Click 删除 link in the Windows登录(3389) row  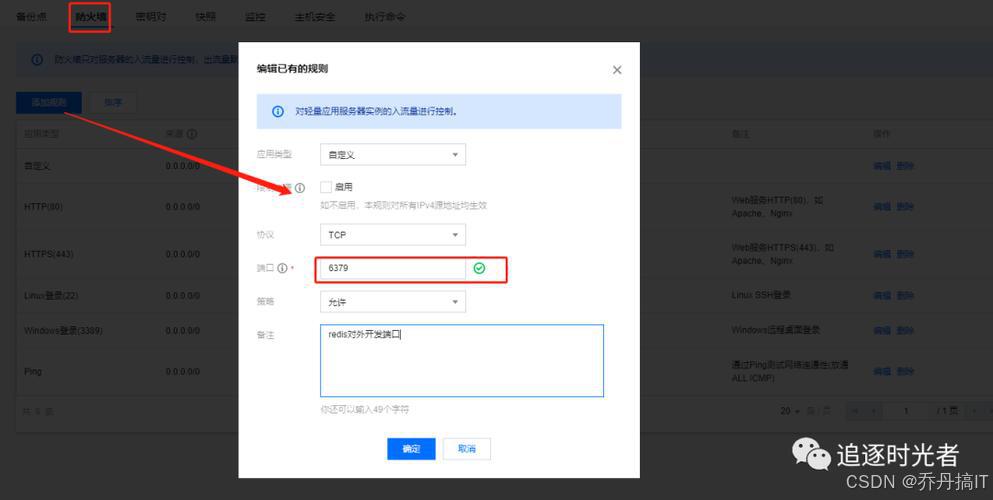tap(905, 330)
